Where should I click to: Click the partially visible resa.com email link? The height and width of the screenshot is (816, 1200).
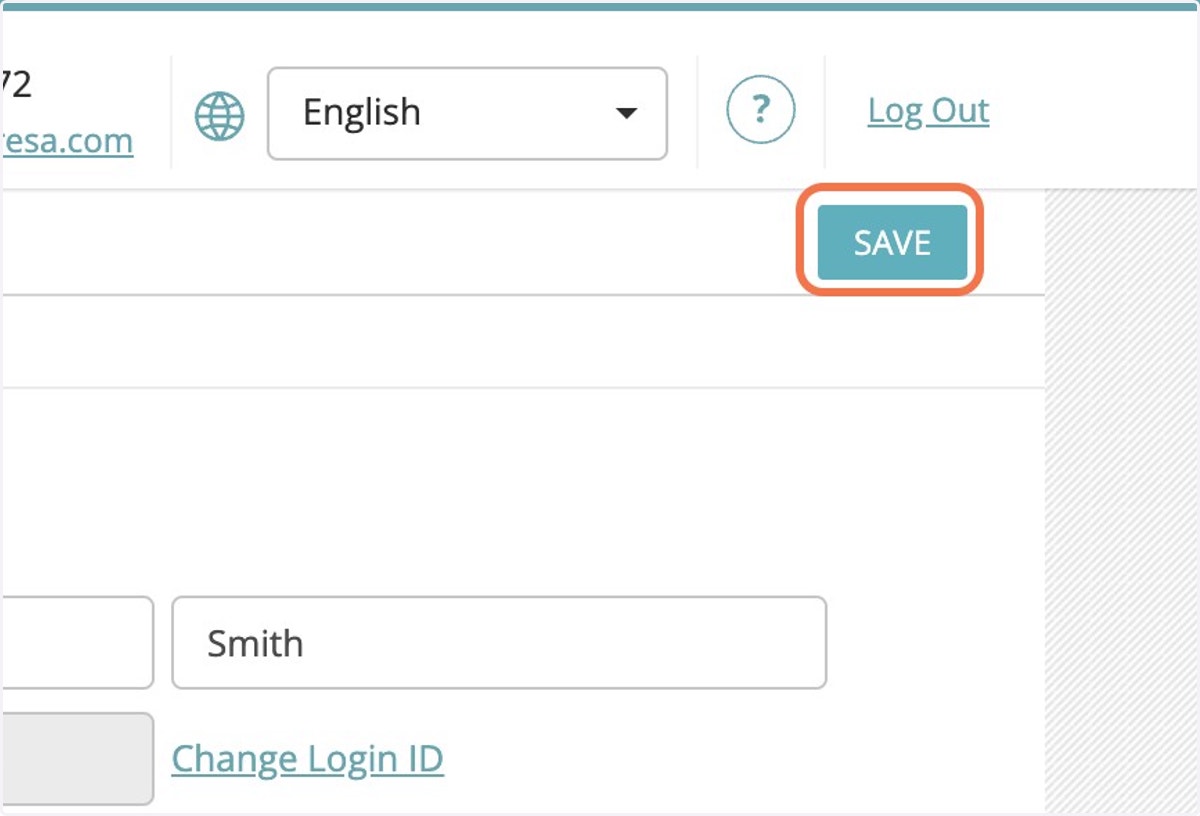(x=67, y=141)
